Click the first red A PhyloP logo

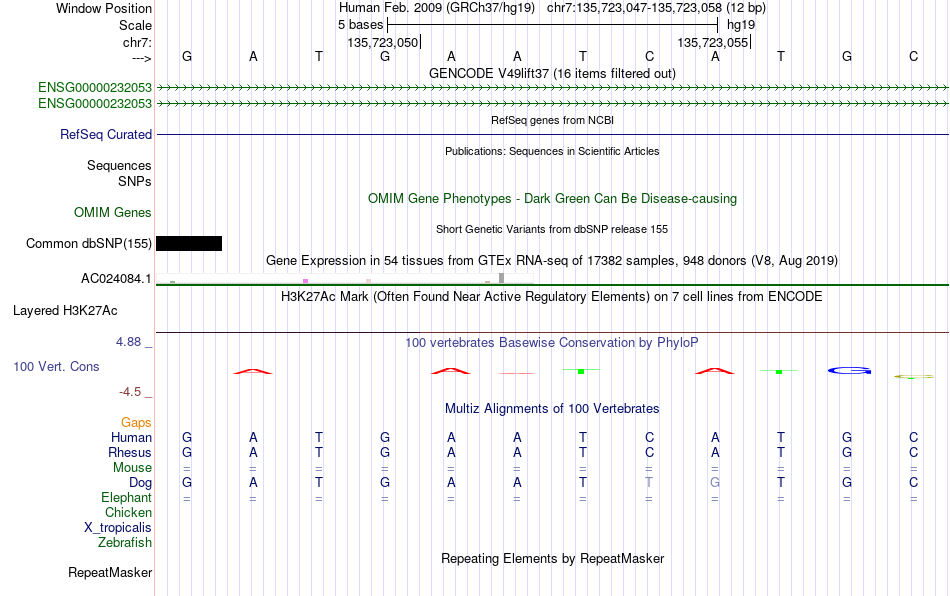(x=253, y=371)
